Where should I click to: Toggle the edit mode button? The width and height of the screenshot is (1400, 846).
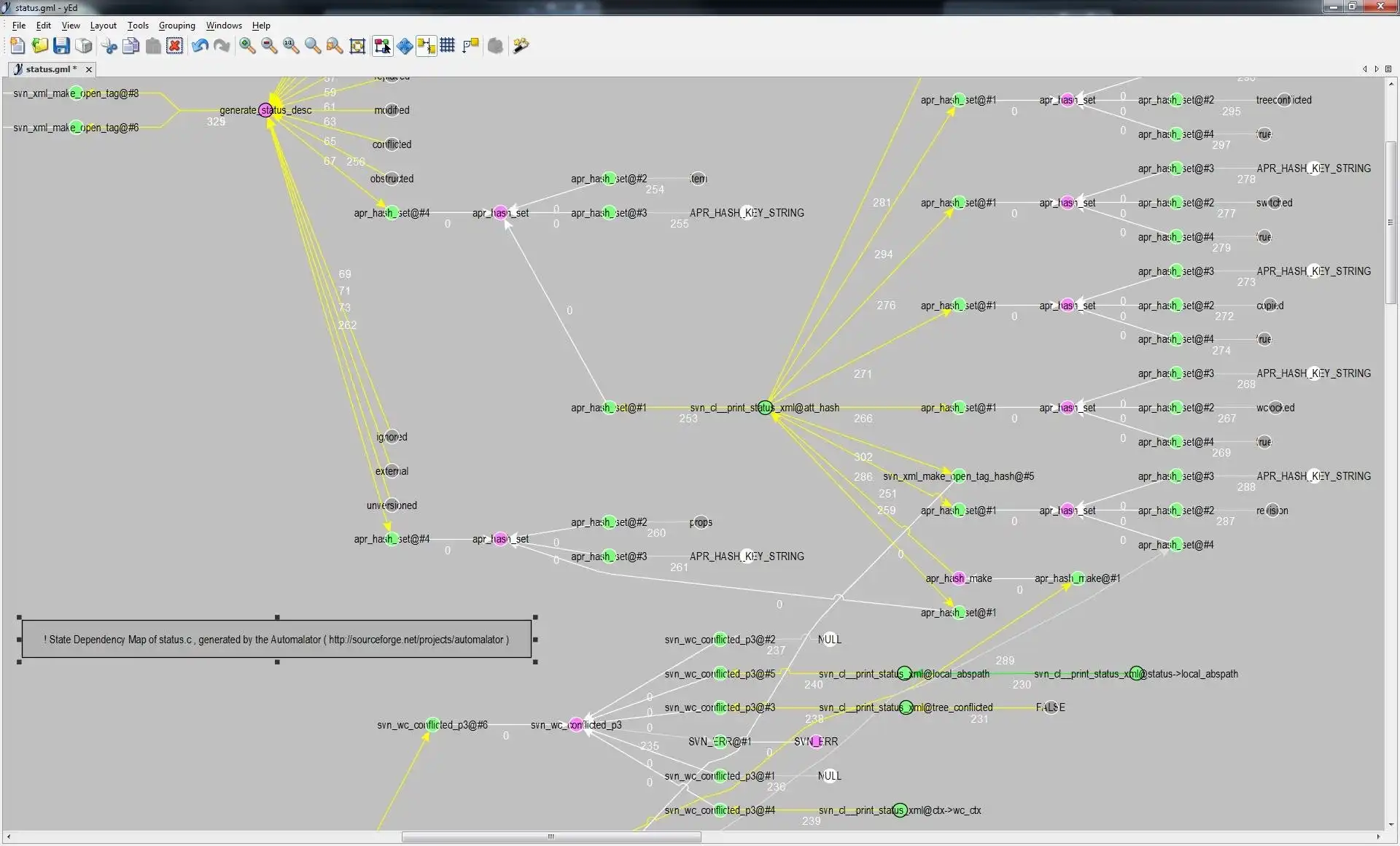pyautogui.click(x=382, y=46)
